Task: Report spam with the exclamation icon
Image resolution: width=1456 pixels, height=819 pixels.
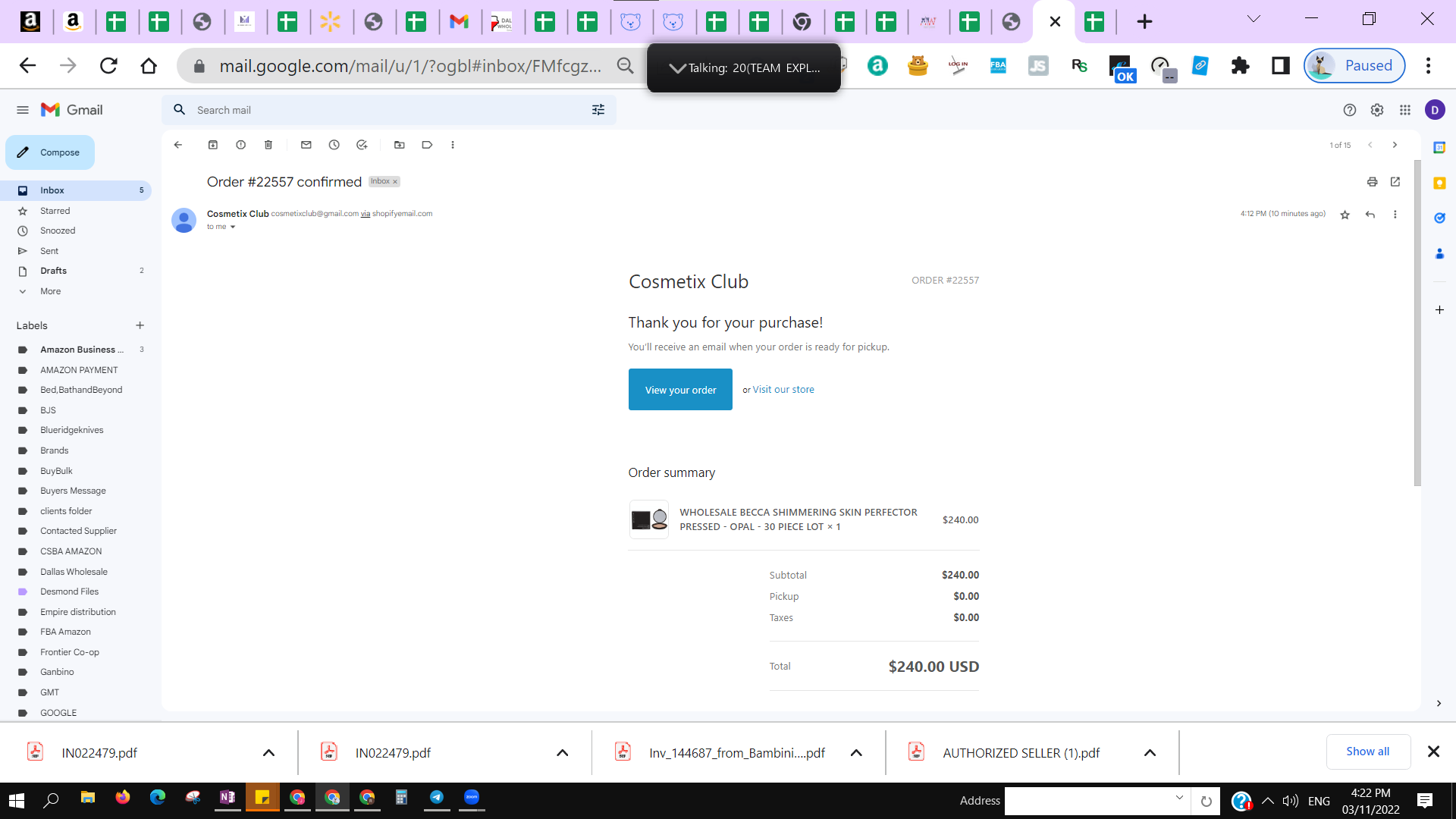Action: point(240,145)
